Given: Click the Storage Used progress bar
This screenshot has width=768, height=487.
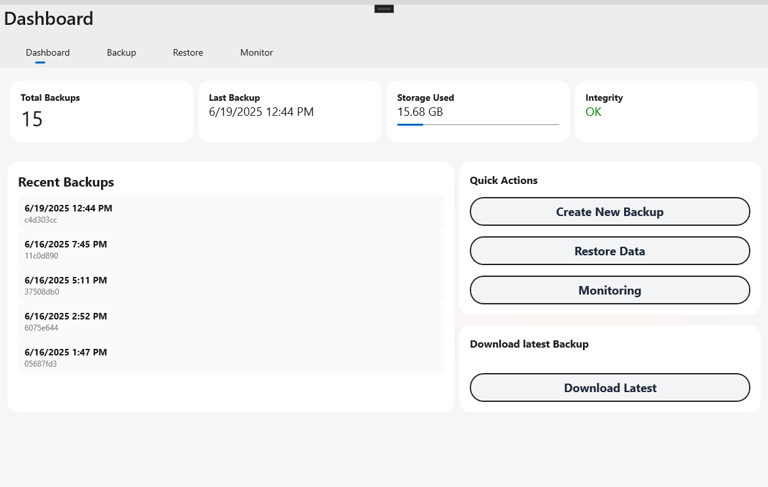Looking at the screenshot, I should coord(478,124).
